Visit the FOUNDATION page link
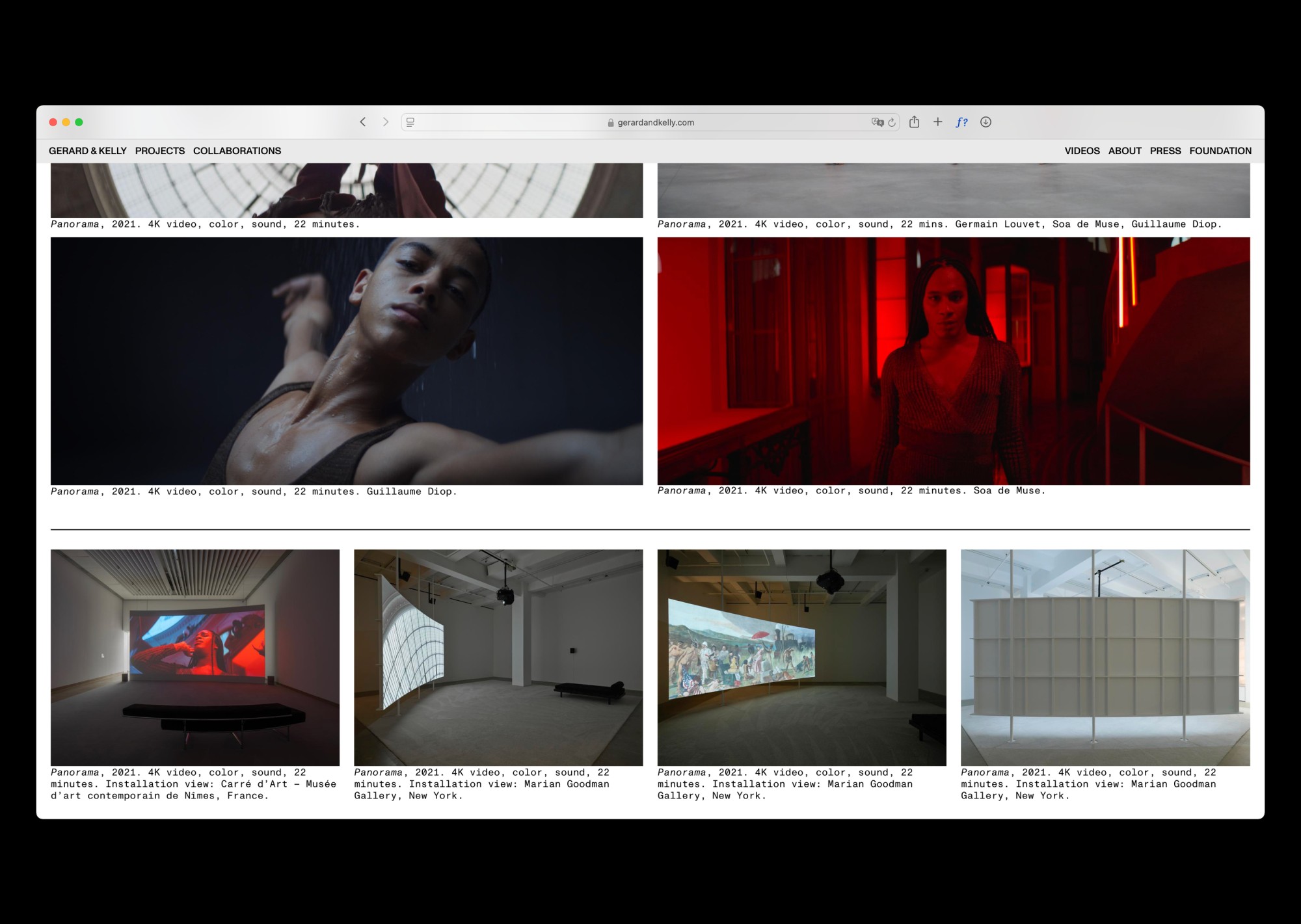 (1220, 151)
